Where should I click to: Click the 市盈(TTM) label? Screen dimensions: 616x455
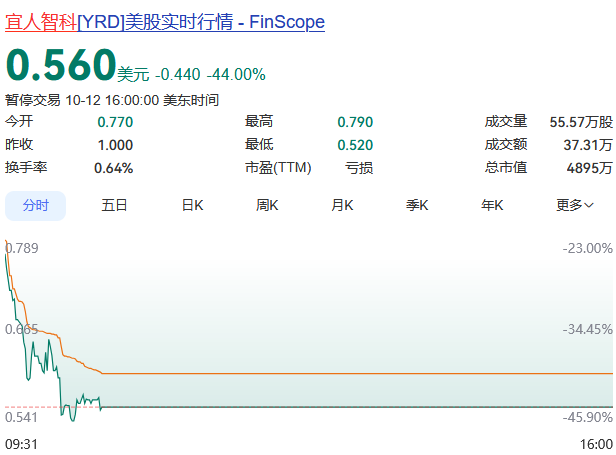278,168
